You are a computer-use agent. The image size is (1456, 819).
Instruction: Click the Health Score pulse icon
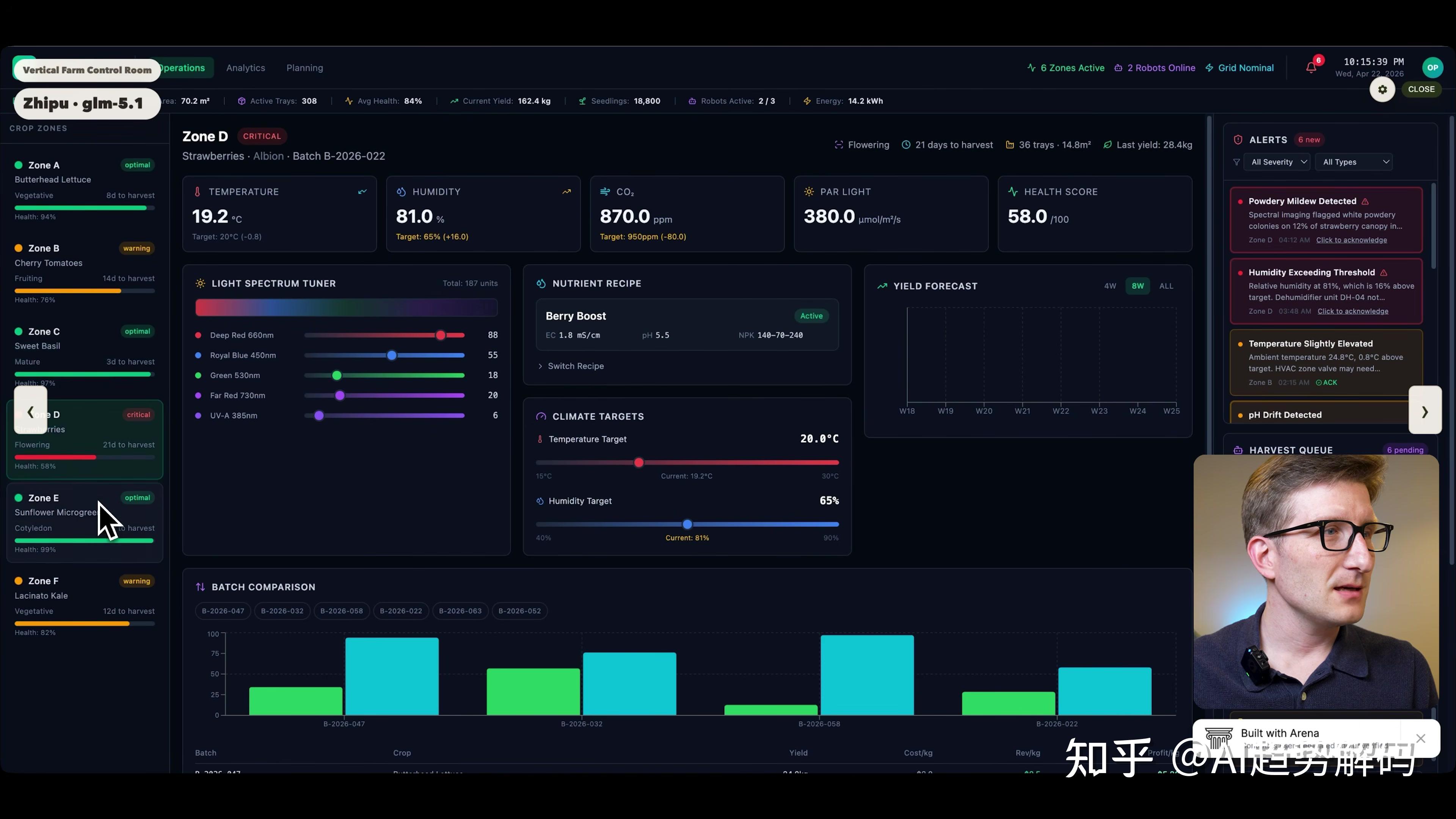click(1013, 191)
